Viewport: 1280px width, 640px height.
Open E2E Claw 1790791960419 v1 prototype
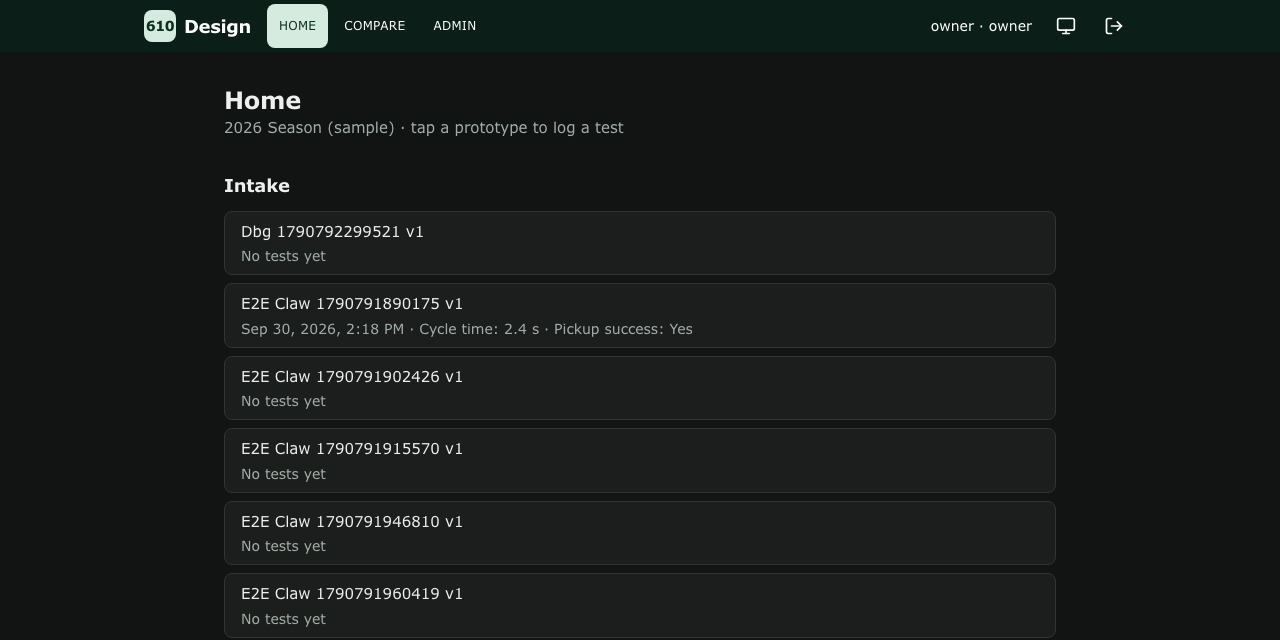coord(640,606)
